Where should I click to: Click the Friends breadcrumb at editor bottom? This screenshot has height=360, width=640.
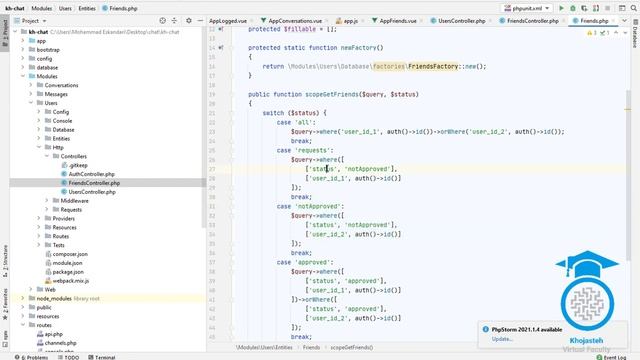tap(311, 347)
